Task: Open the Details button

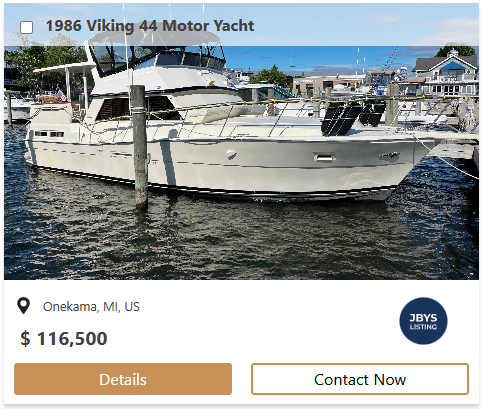Action: click(x=123, y=379)
